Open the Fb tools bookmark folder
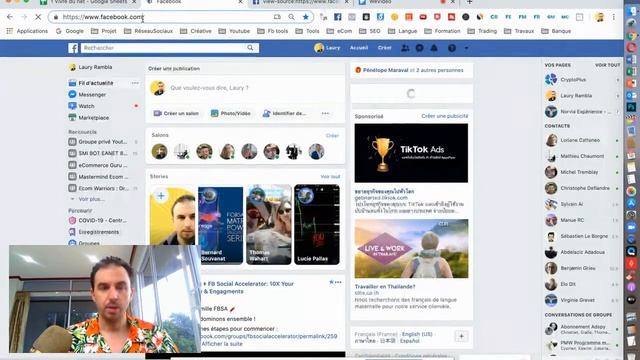The image size is (640, 360). [273, 31]
